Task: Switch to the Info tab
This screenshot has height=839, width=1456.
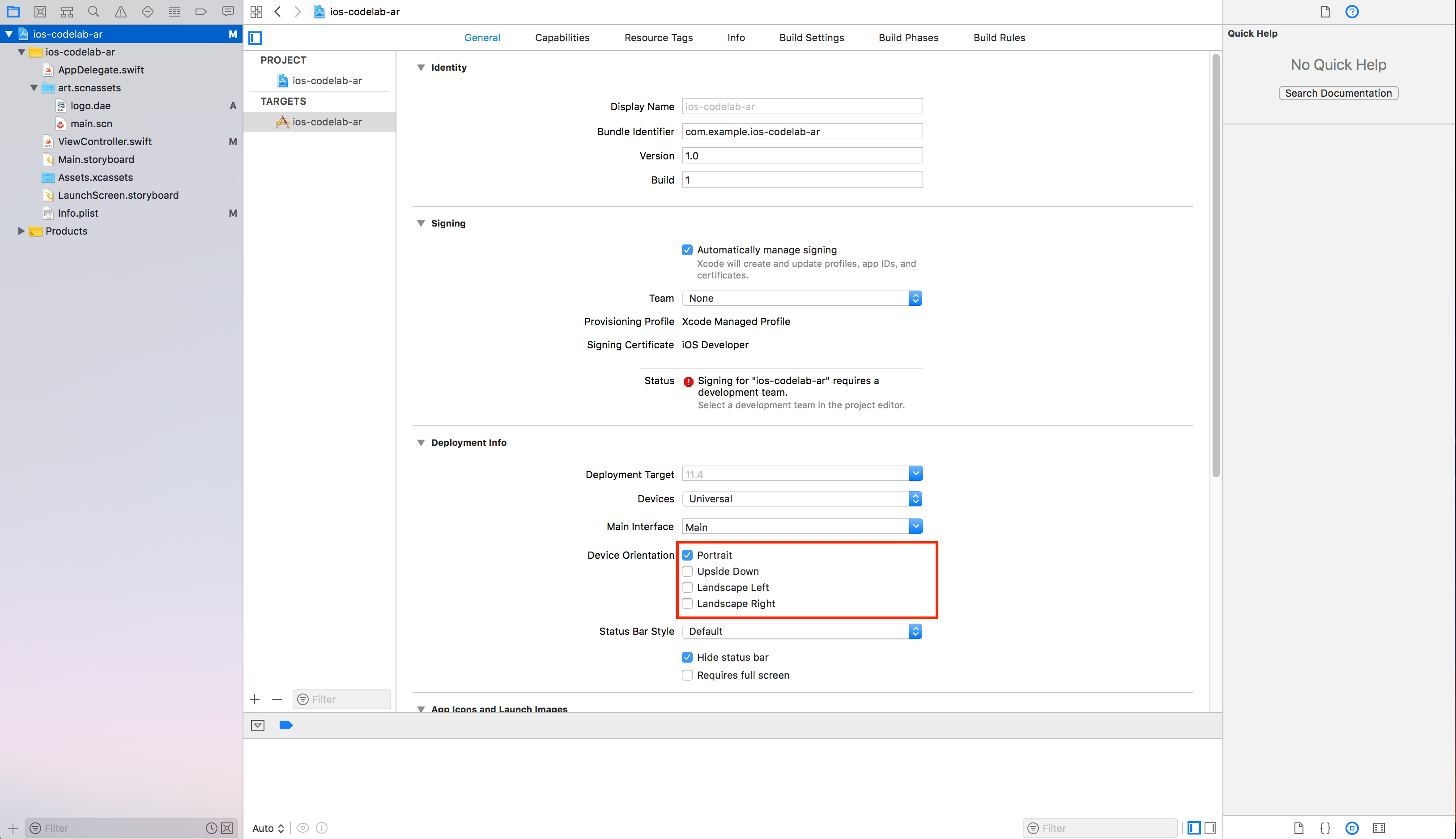Action: (736, 38)
